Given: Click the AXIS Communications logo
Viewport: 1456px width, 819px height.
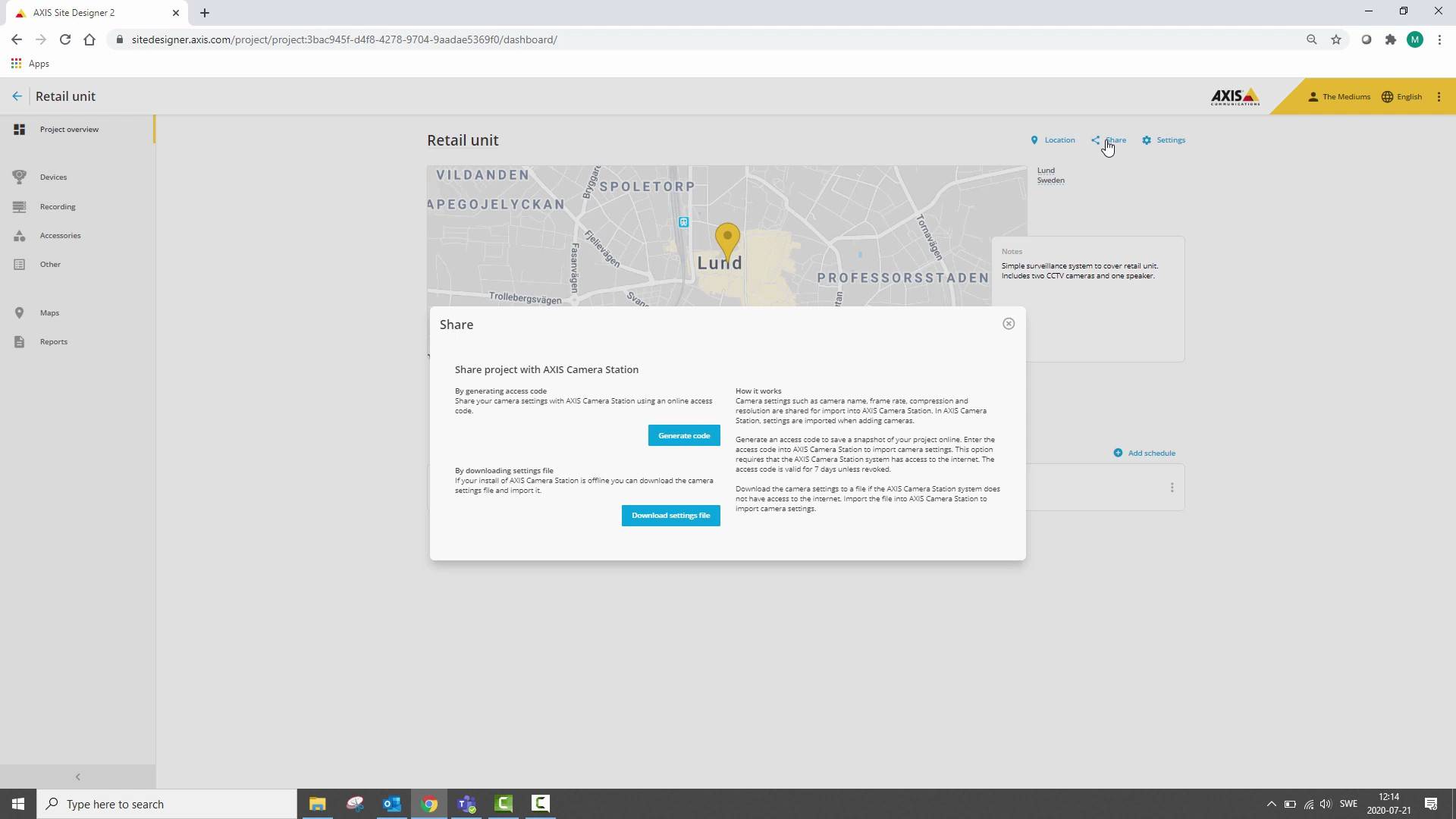Looking at the screenshot, I should (1235, 96).
